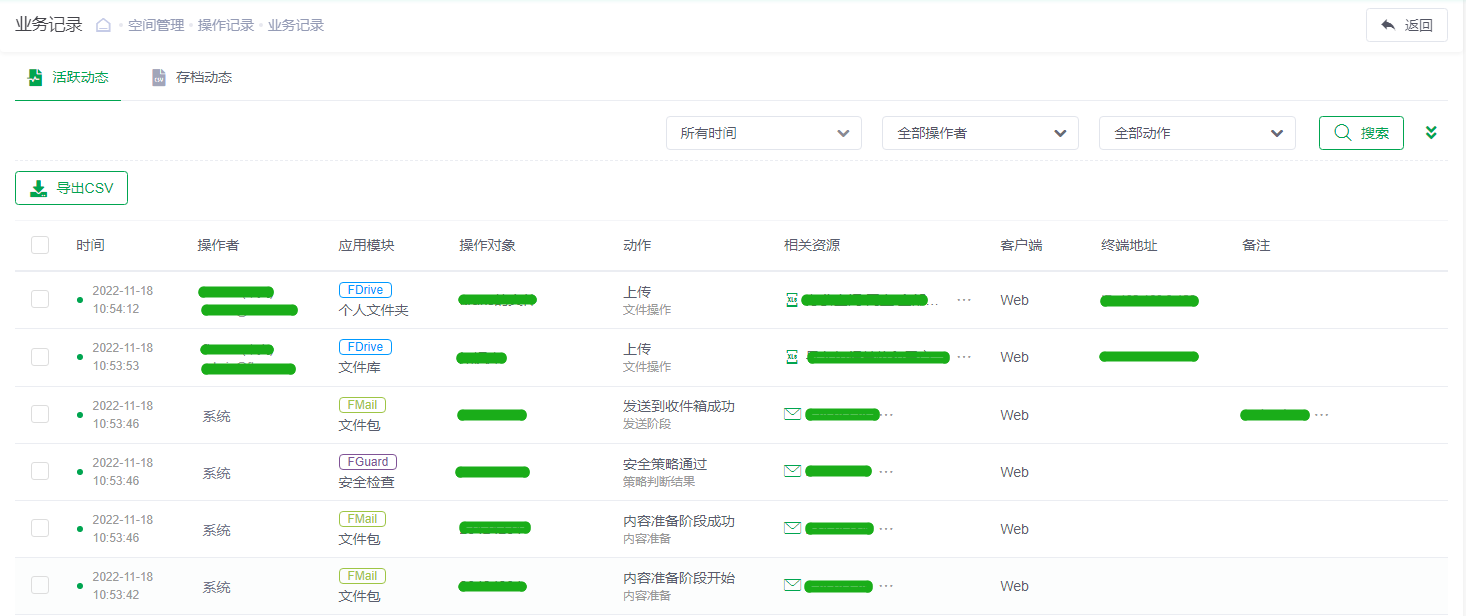Select the checkbox for 内容准备阶段开始 row
Image resolution: width=1466 pixels, height=616 pixels.
(40, 586)
